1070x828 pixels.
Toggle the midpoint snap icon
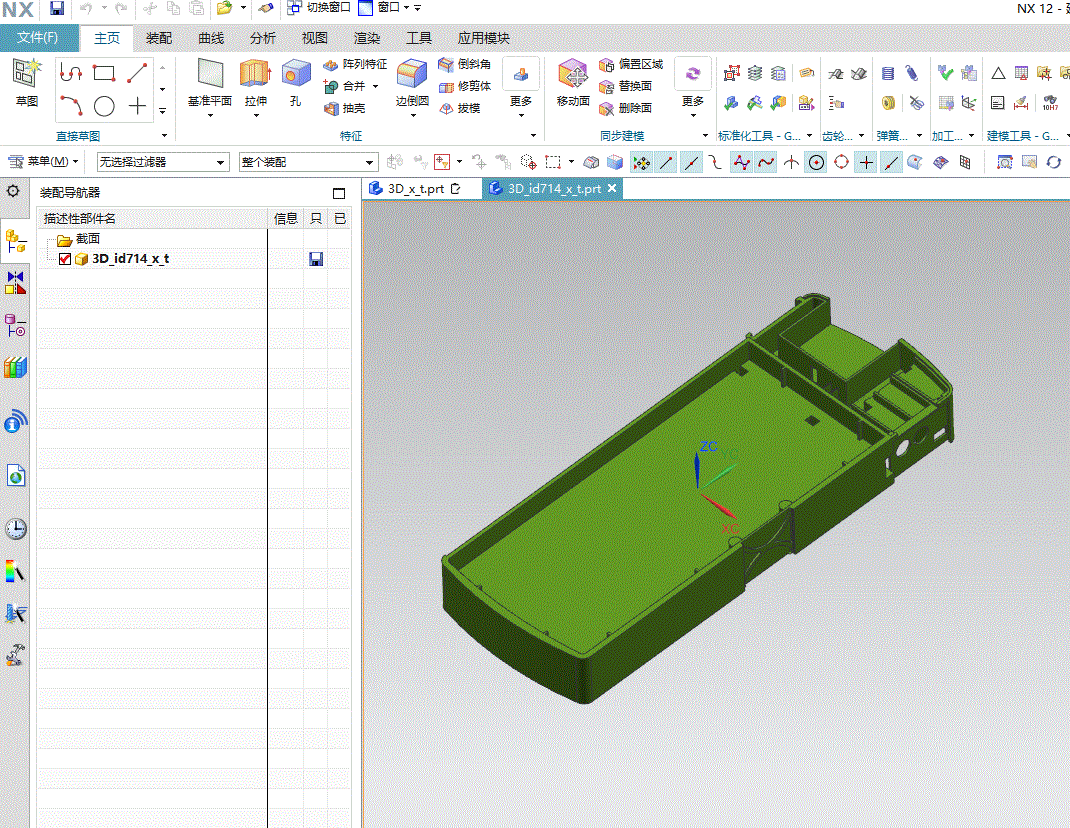point(692,162)
